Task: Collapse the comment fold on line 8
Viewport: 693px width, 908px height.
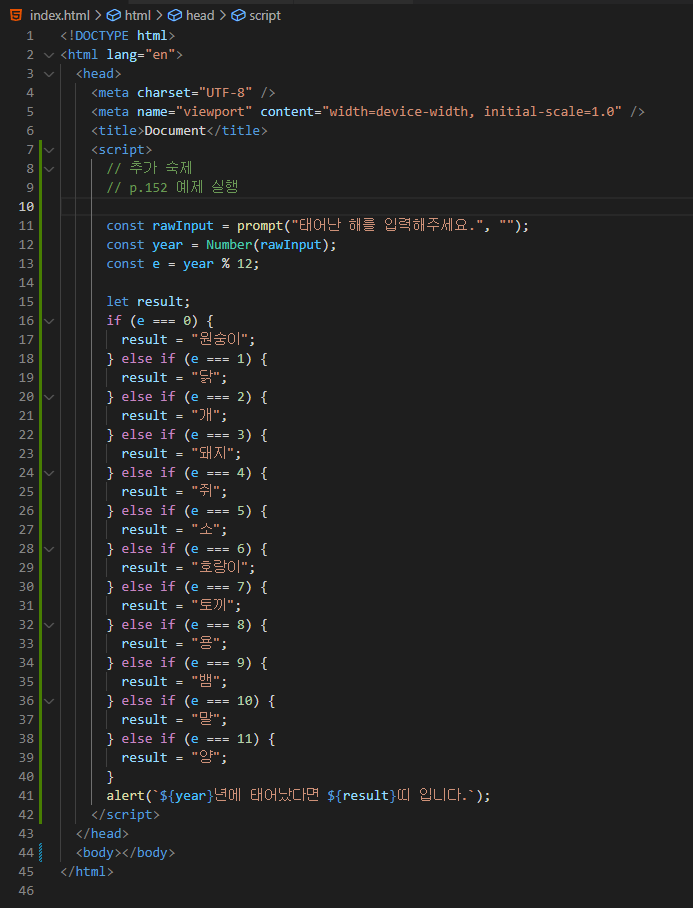Action: tap(49, 169)
